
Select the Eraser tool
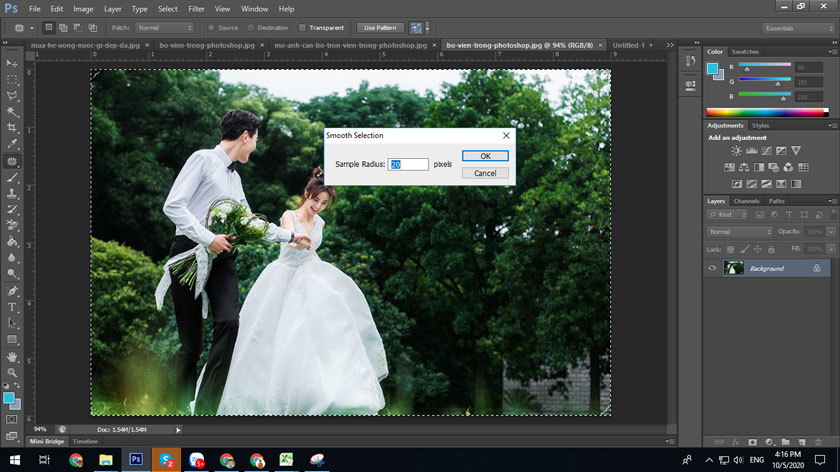pyautogui.click(x=12, y=226)
